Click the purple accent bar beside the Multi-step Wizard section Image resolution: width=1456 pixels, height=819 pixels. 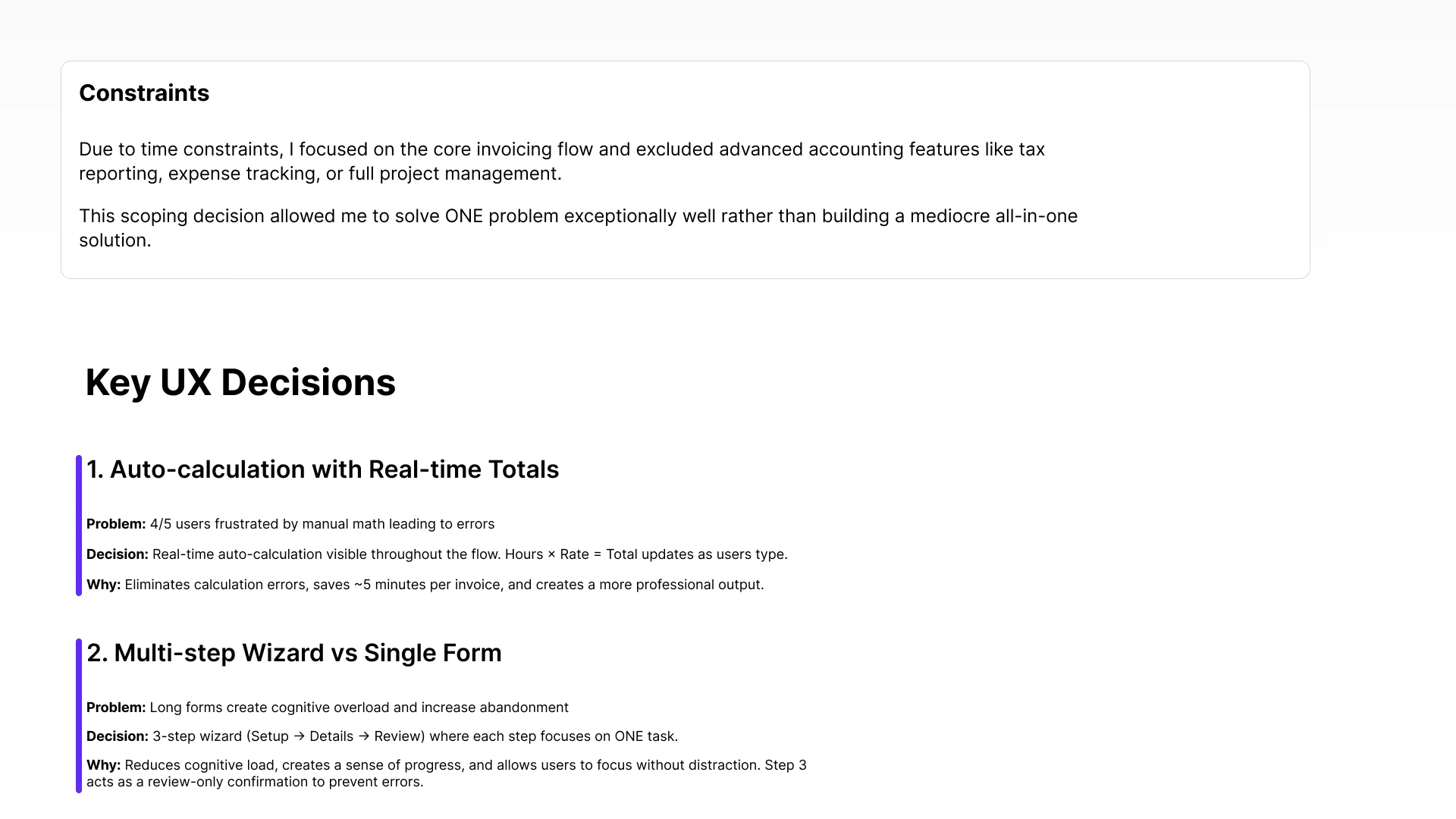[79, 716]
